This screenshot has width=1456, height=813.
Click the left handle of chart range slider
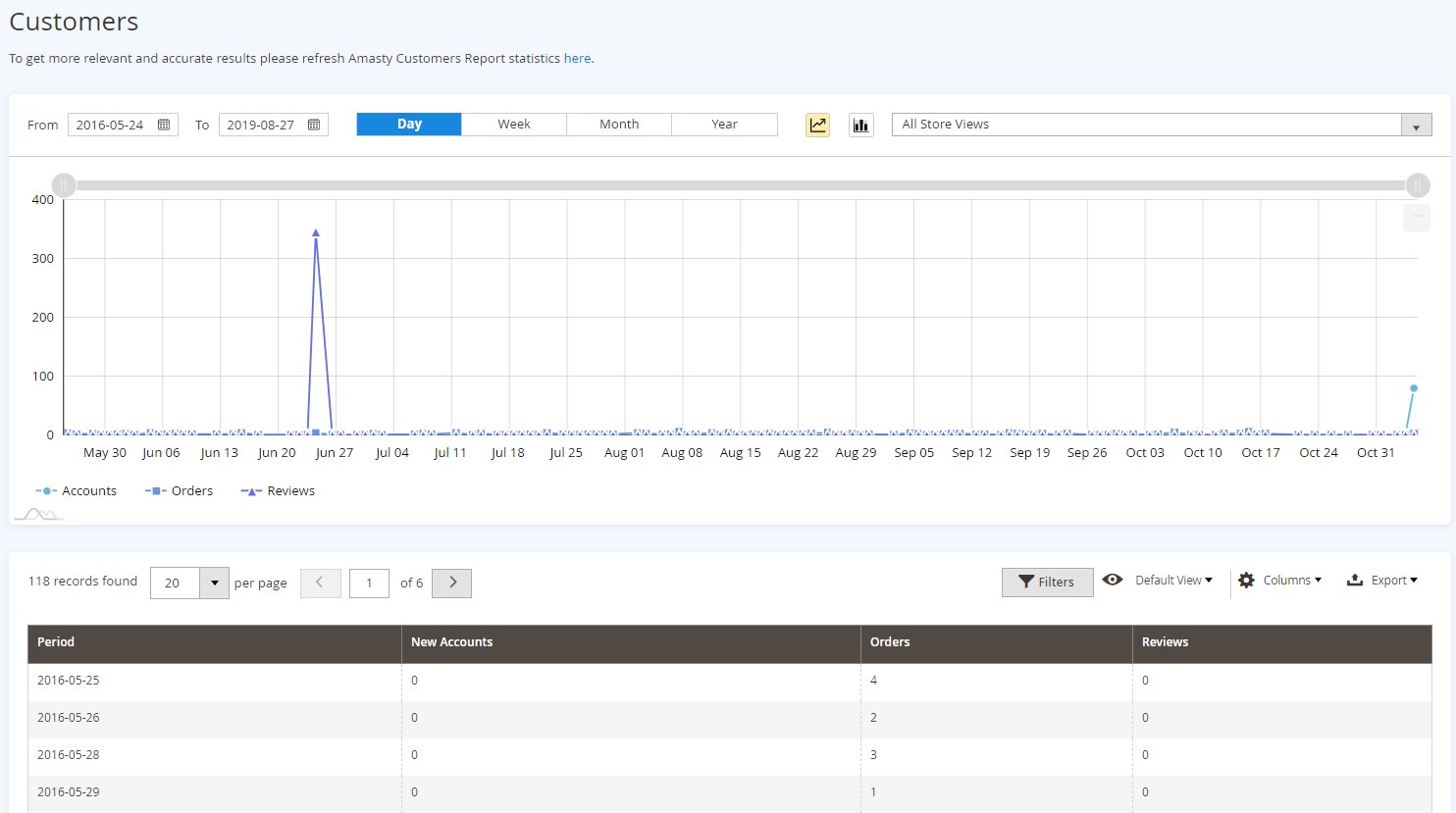[x=64, y=185]
